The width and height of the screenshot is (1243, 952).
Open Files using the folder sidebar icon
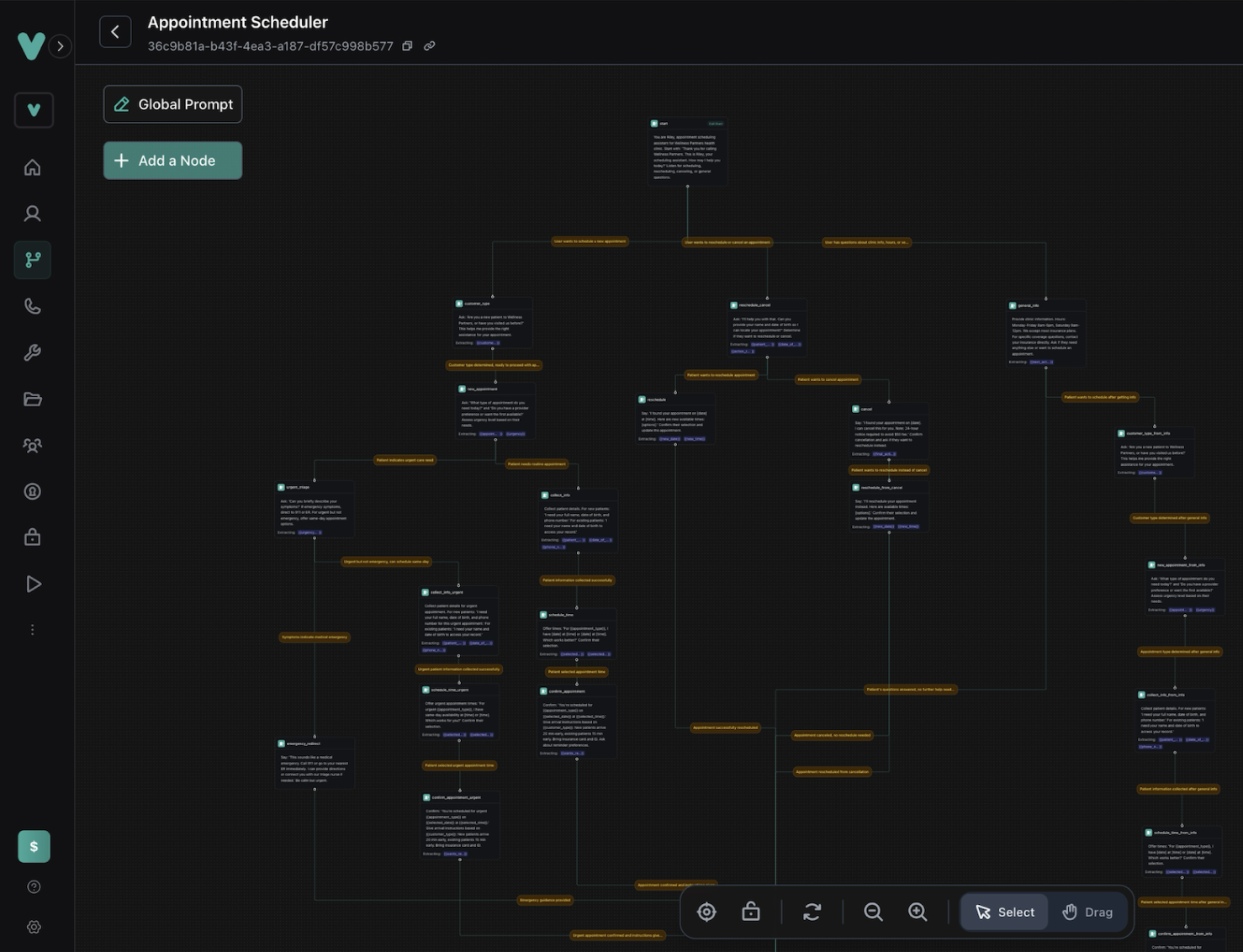coord(33,399)
